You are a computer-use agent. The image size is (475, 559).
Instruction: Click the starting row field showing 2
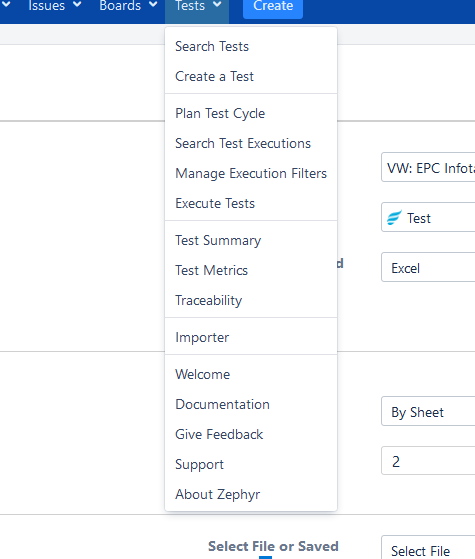tap(428, 461)
